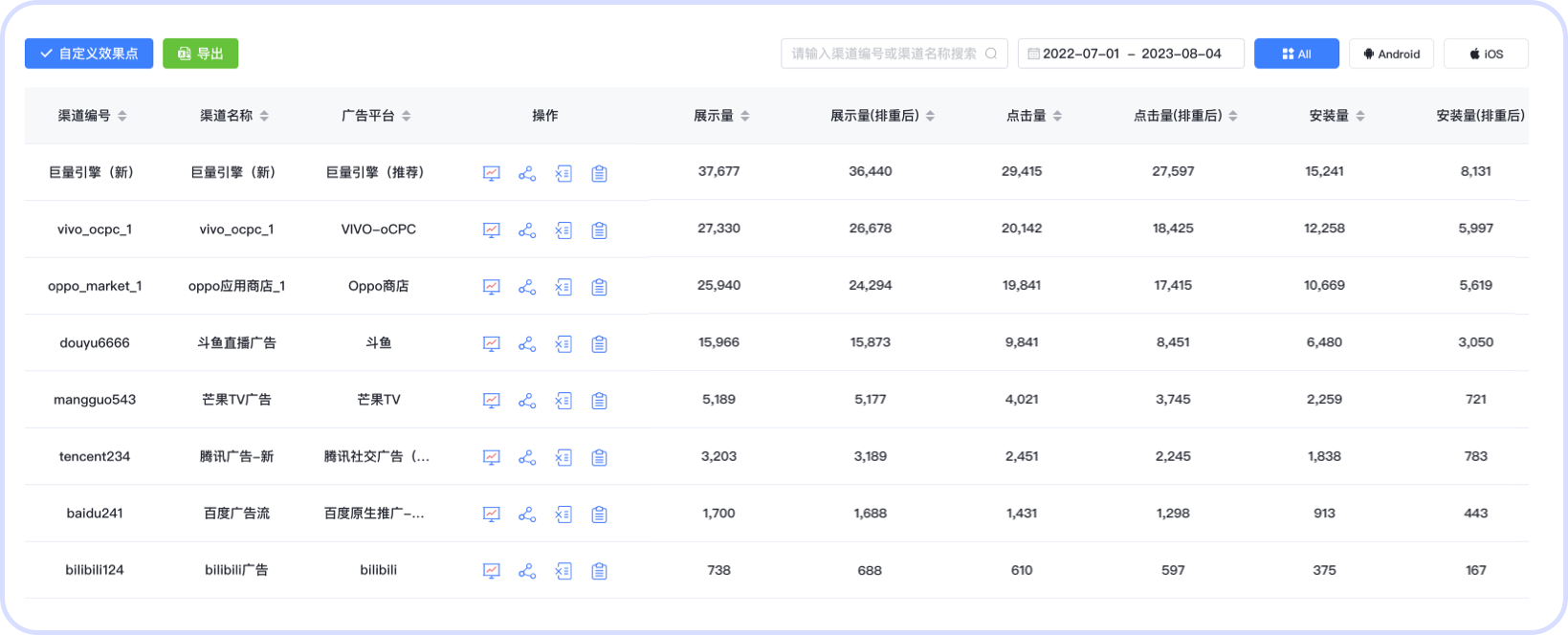This screenshot has width=1568, height=635.
Task: Open clipboard report for tencent234 row
Action: [x=599, y=458]
